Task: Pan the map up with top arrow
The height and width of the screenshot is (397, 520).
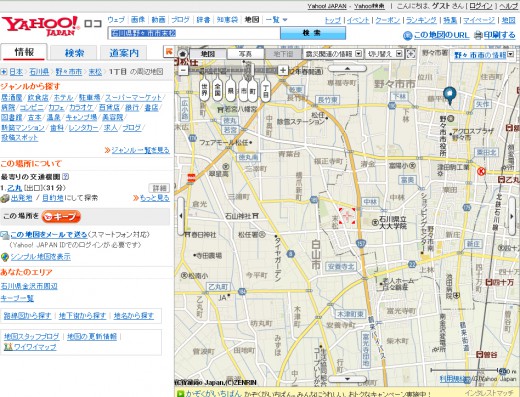Action: point(347,68)
